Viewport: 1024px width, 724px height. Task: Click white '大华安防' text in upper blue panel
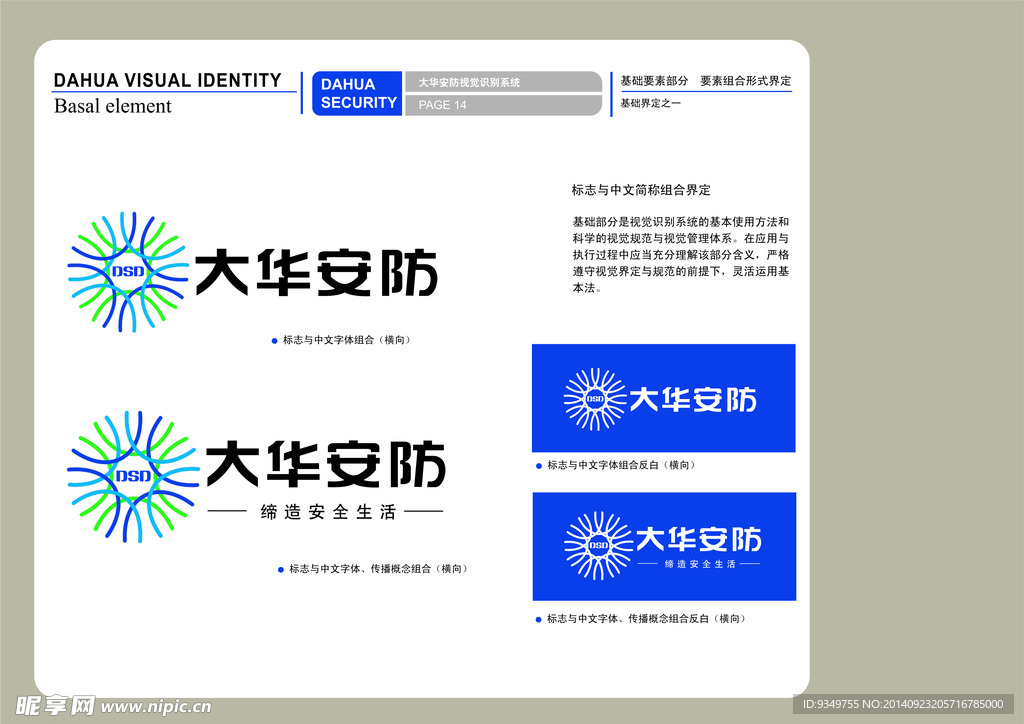click(x=693, y=400)
